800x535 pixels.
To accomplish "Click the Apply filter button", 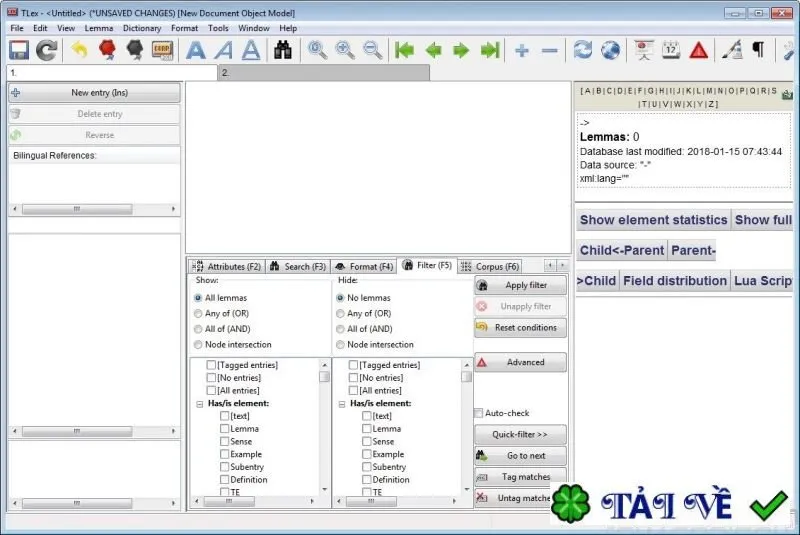I will tap(520, 285).
